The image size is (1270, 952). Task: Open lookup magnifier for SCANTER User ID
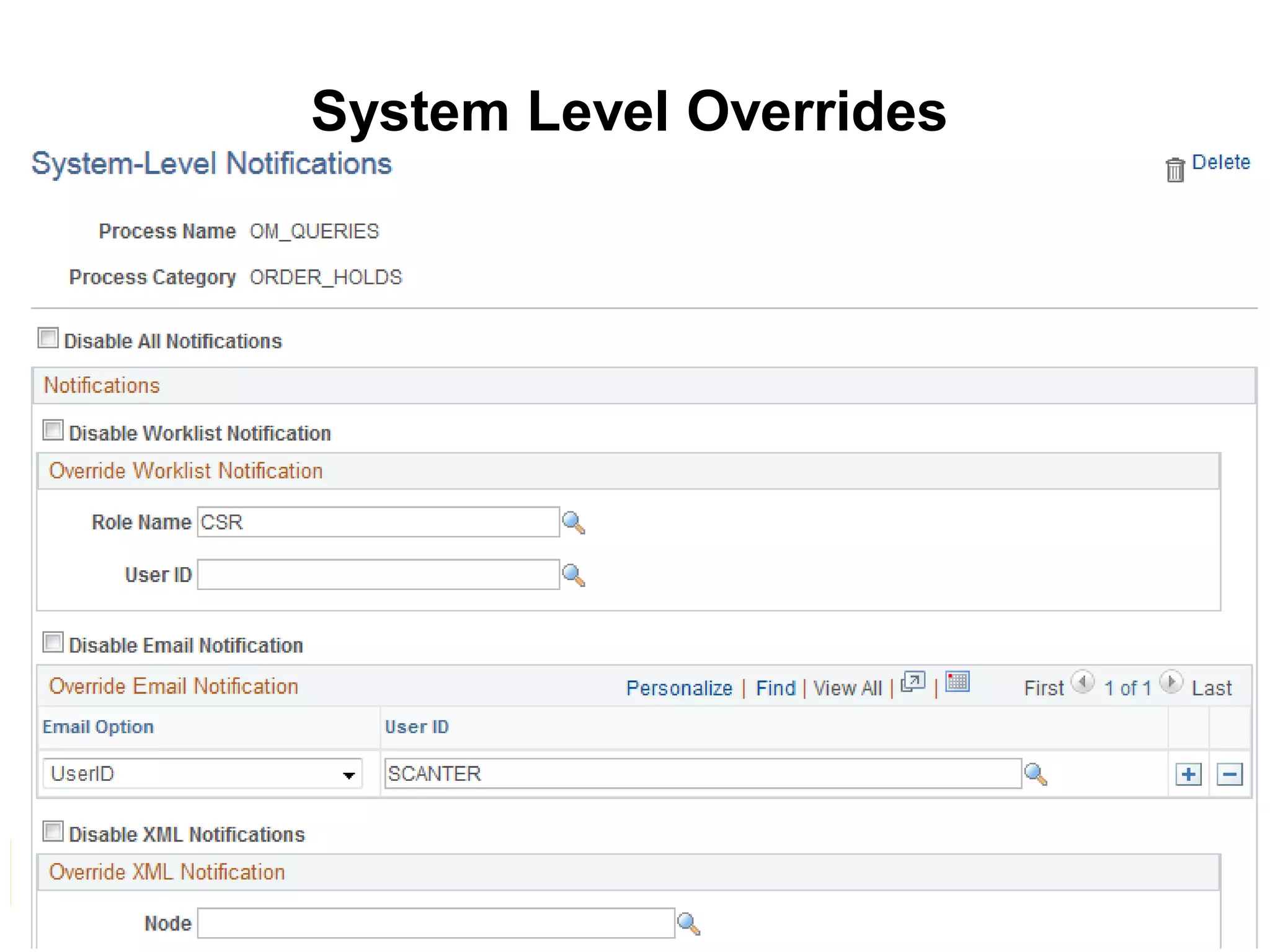[1036, 774]
